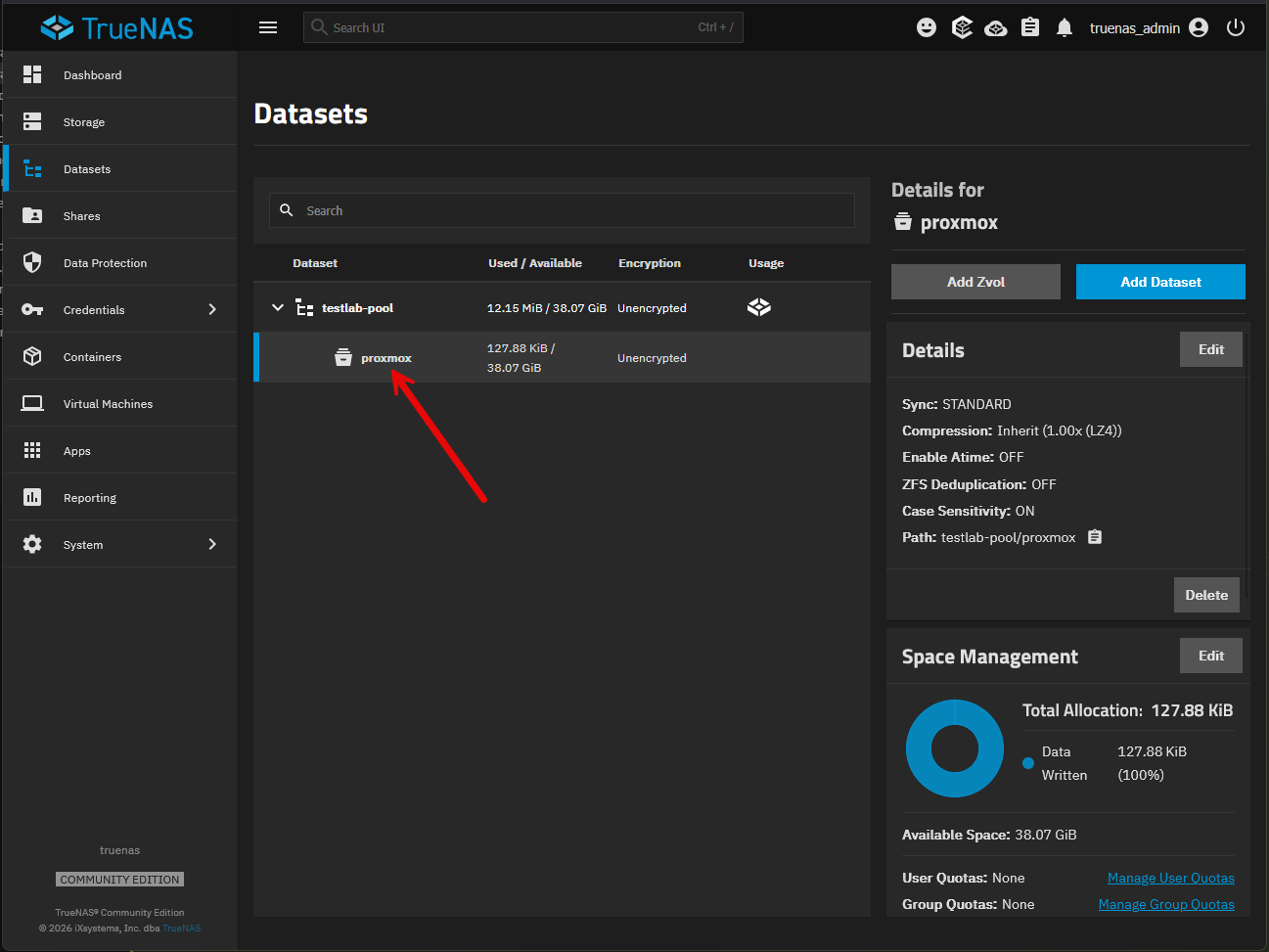
Task: Click the testlab-pool usage icon
Action: 759,307
